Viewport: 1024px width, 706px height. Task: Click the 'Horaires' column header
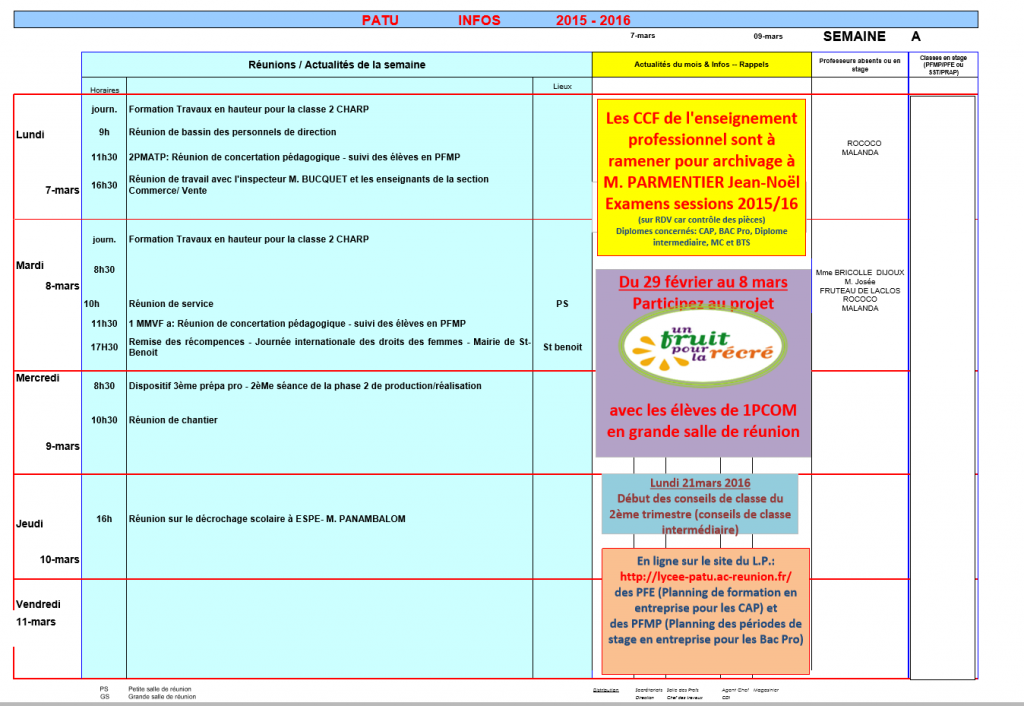(x=104, y=89)
